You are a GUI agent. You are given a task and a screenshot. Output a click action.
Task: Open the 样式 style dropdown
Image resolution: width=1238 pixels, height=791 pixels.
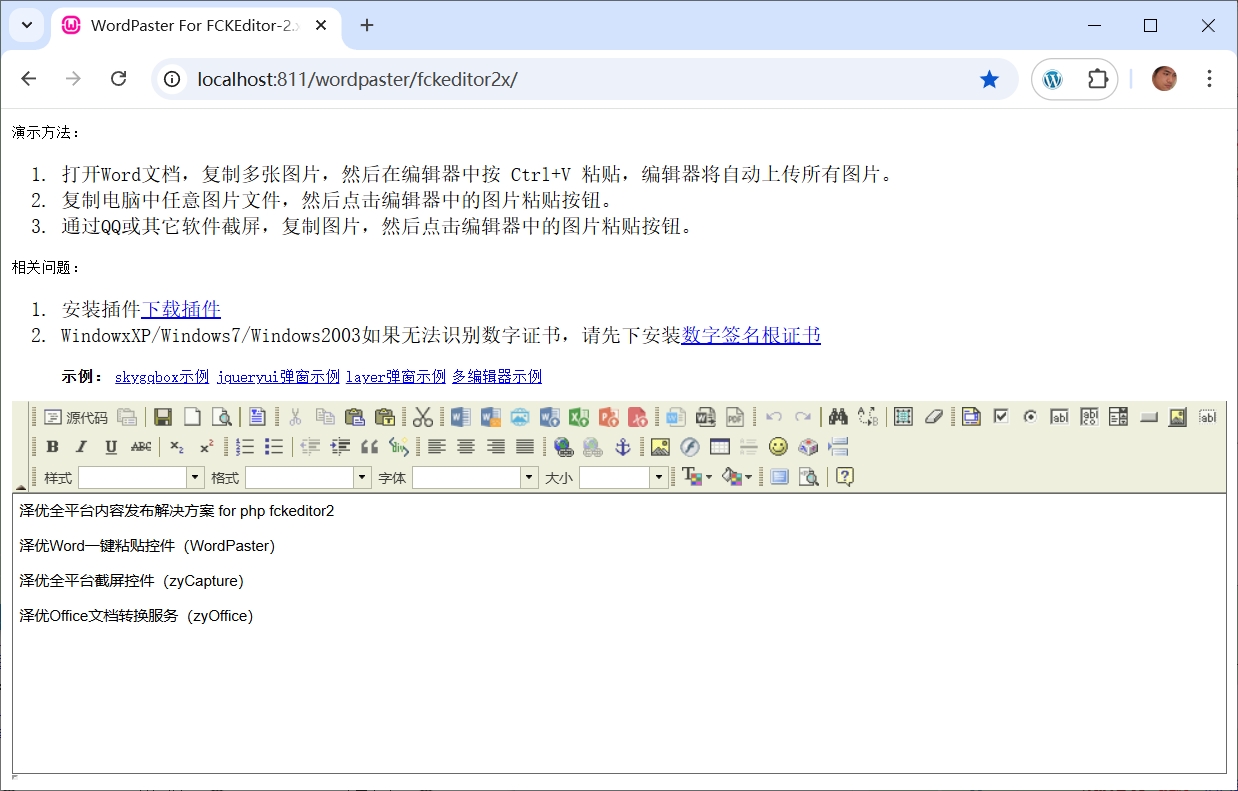pos(195,478)
